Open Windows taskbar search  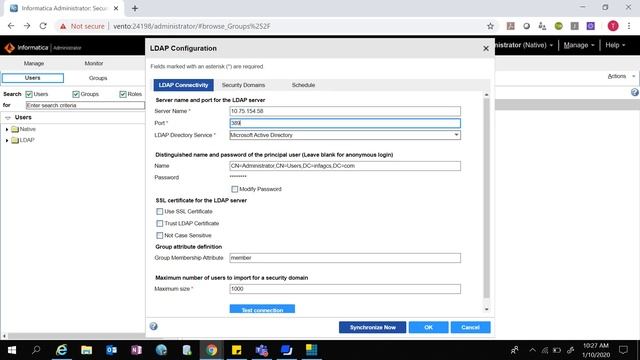point(36,350)
